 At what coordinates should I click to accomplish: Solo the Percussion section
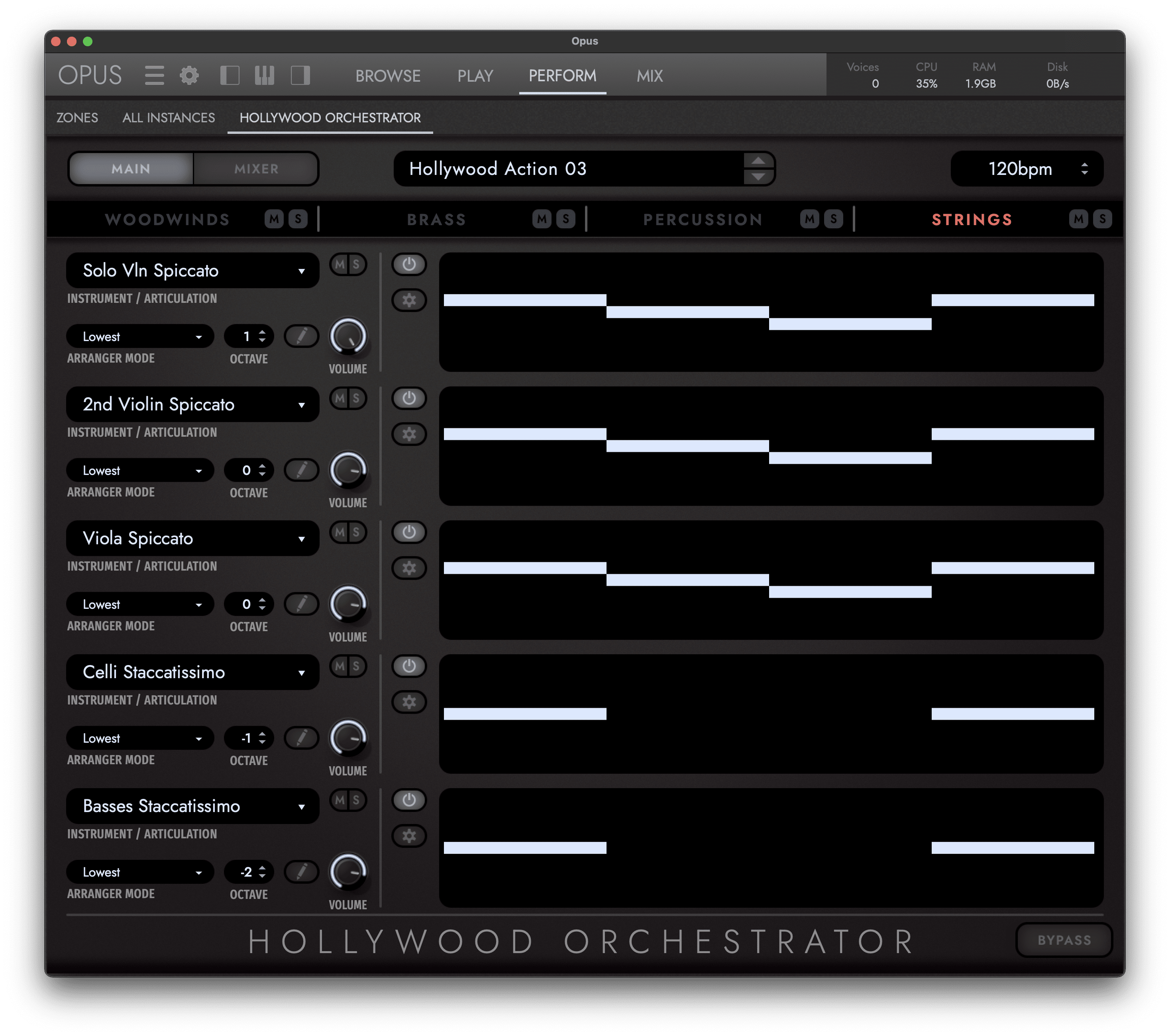[833, 219]
